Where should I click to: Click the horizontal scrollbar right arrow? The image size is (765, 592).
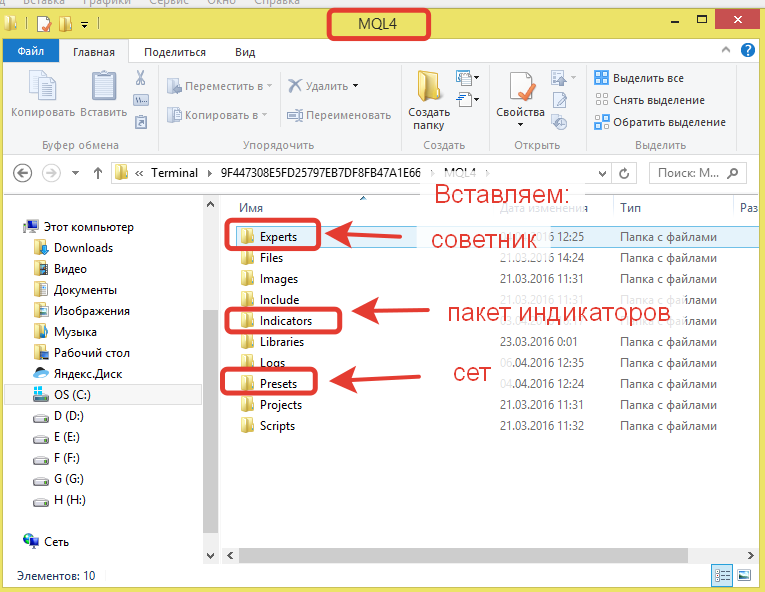click(x=751, y=555)
